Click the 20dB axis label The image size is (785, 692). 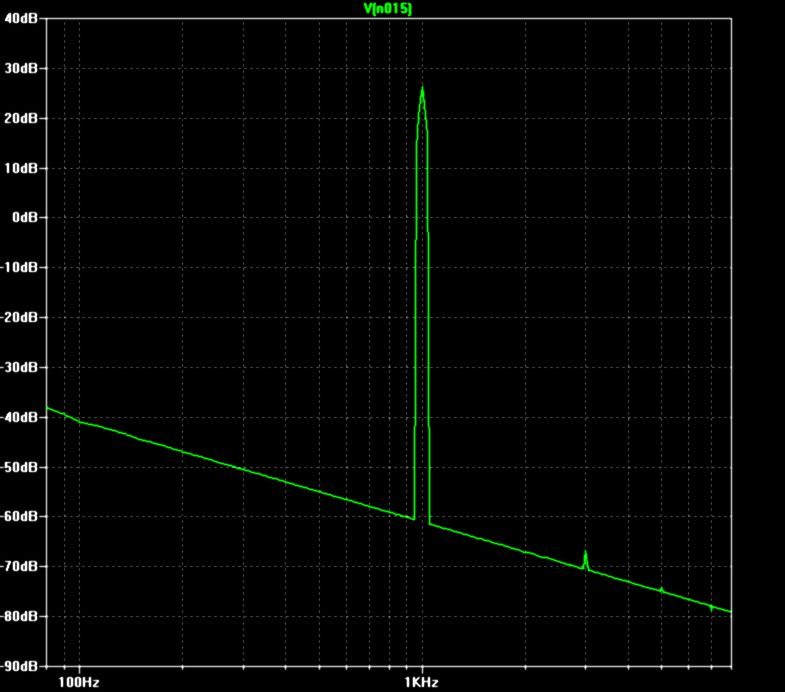(x=21, y=118)
